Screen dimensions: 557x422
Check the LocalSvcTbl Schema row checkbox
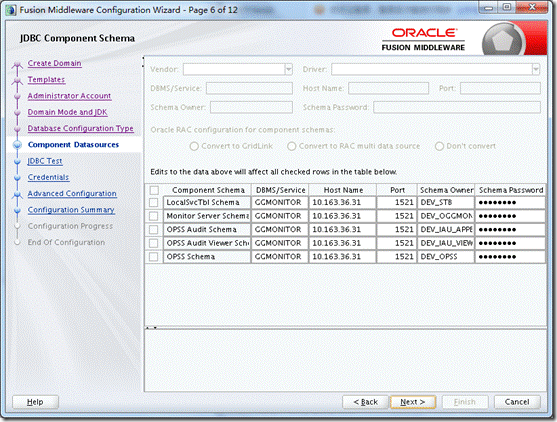153,202
